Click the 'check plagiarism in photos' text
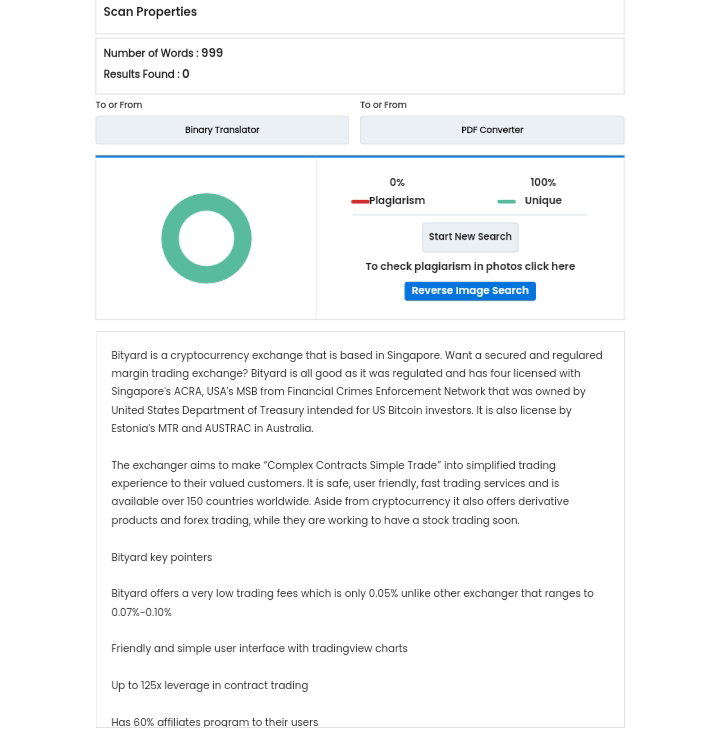720x733 pixels. click(x=470, y=266)
